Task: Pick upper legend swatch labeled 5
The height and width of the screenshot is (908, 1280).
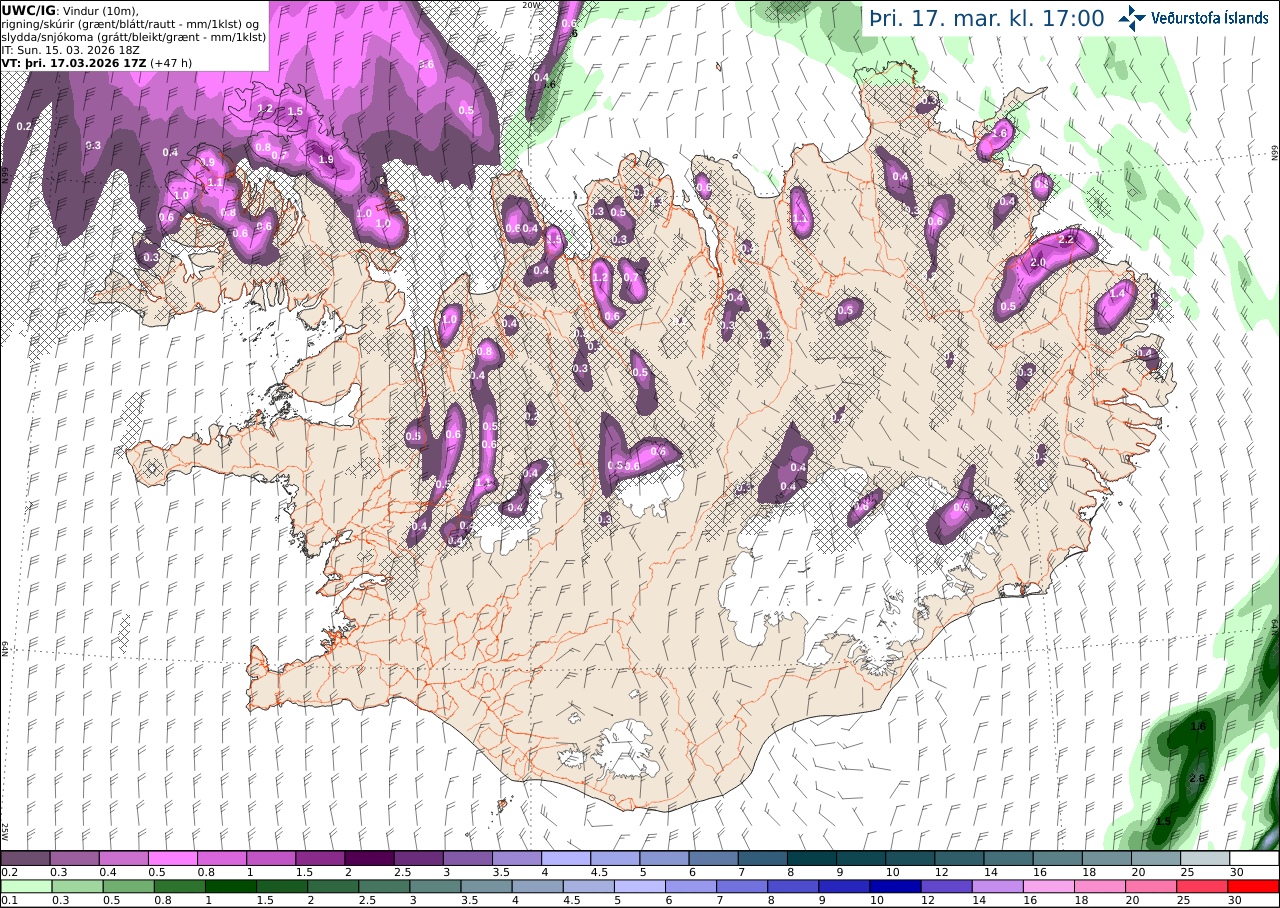Action: [665, 858]
